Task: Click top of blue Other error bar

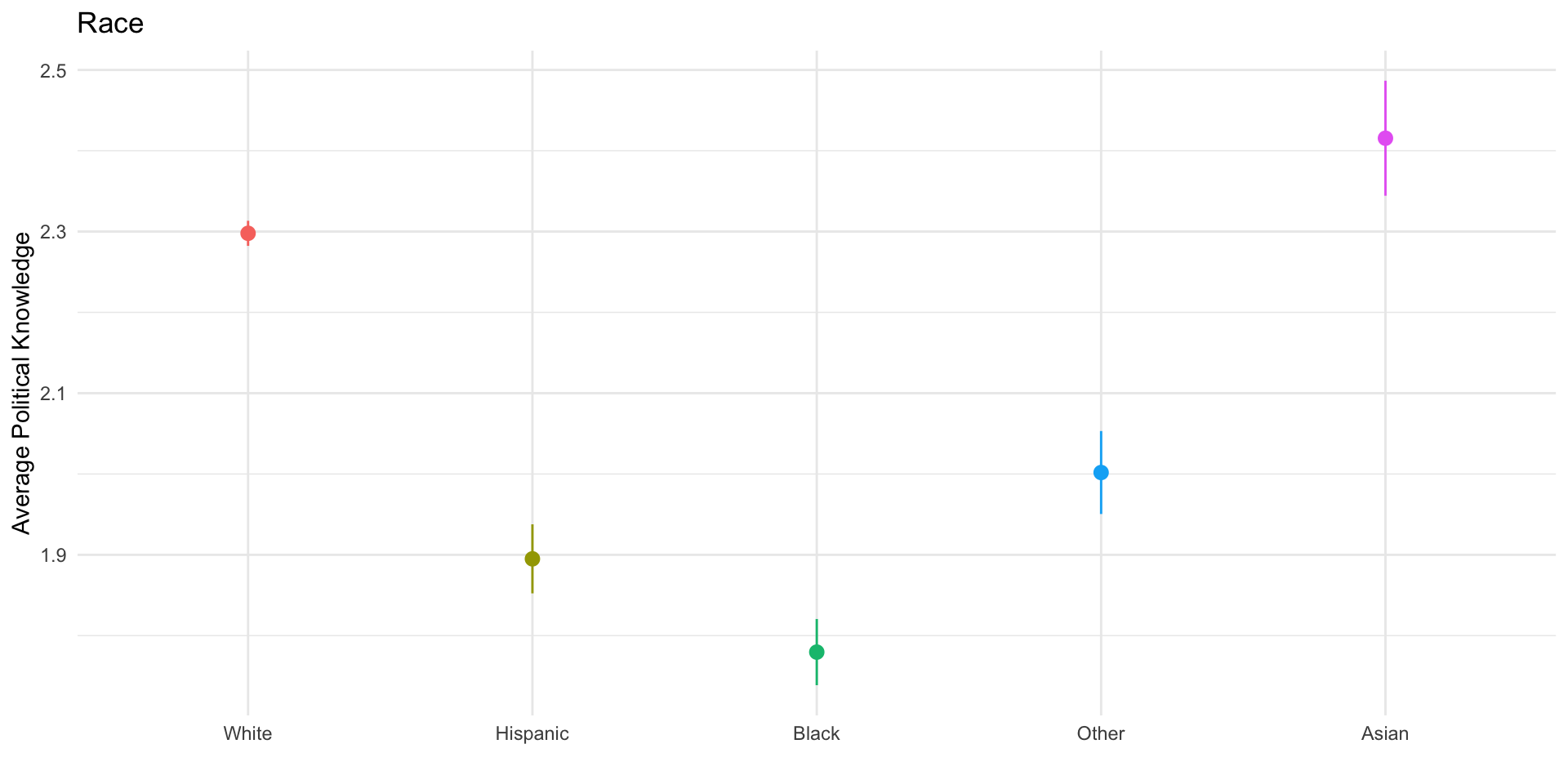Action: tap(1101, 433)
